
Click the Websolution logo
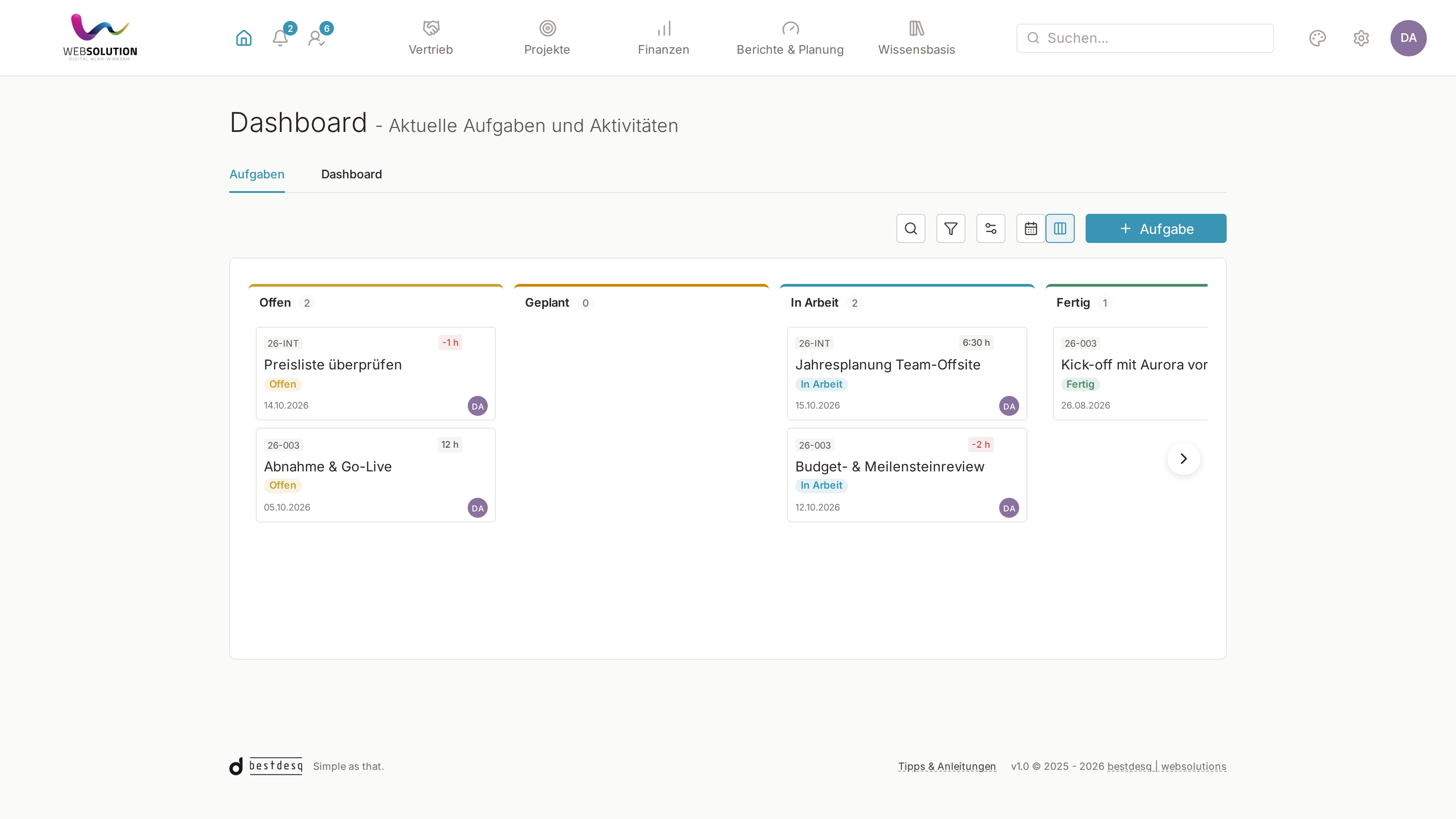coord(100,37)
